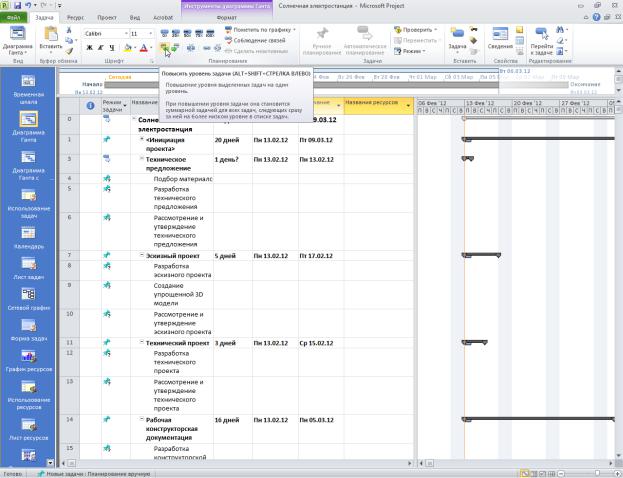Select row header of task 7
This screenshot has width=623, height=478.
pos(70,255)
